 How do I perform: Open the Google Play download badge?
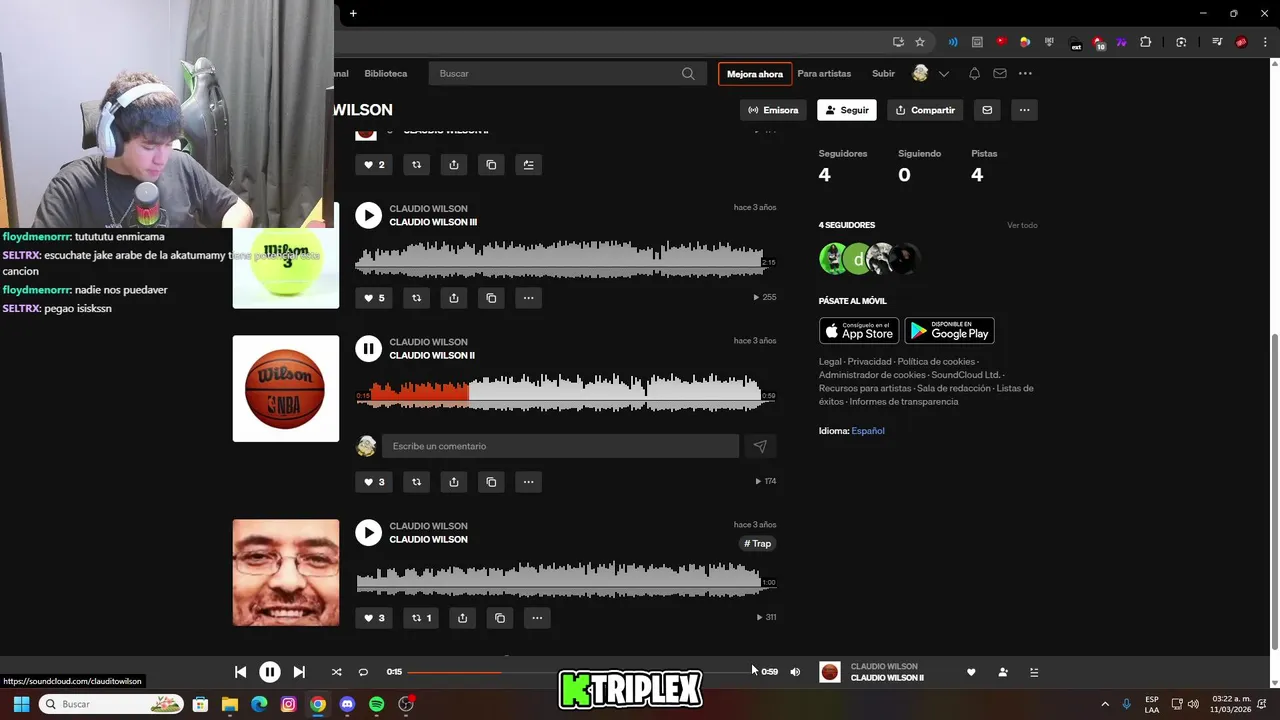coord(949,330)
